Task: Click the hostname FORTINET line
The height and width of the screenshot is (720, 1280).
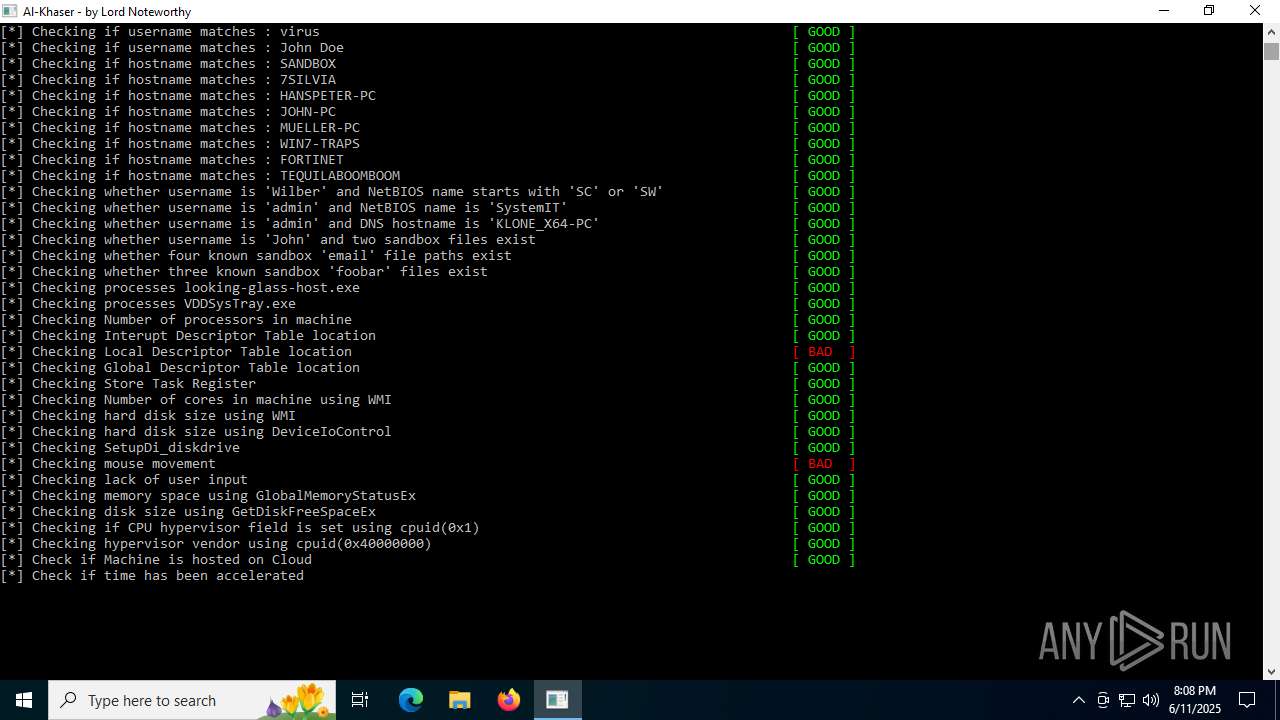Action: (172, 160)
